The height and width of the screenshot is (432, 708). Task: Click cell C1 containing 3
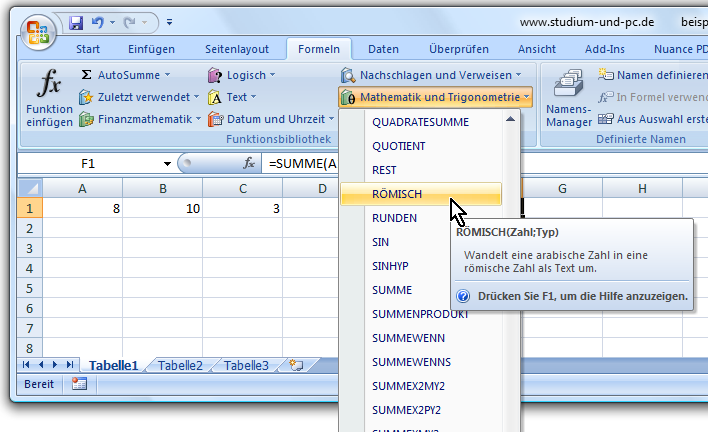(x=242, y=208)
